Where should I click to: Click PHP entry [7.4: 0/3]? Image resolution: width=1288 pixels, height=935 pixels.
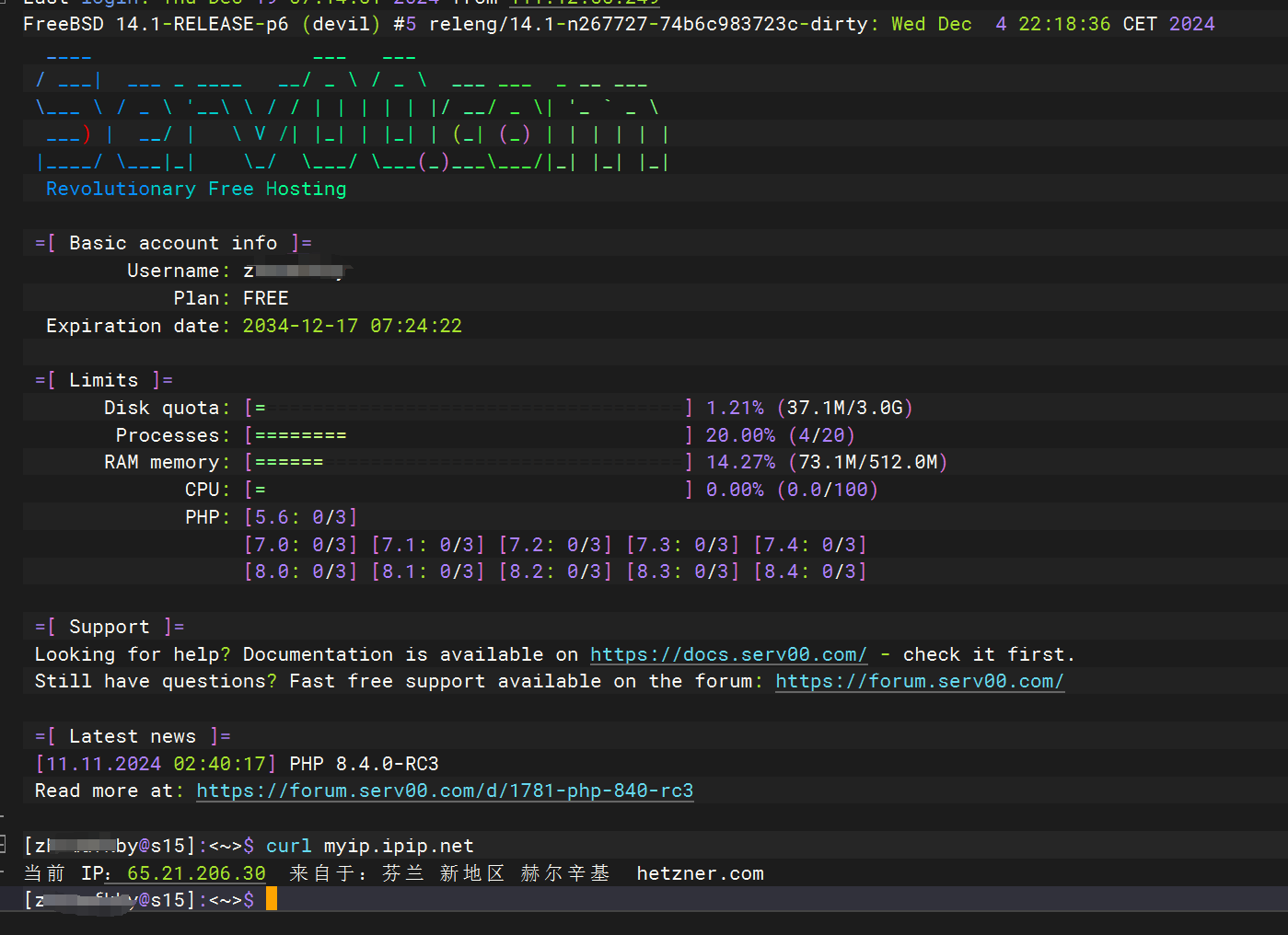[x=810, y=545]
